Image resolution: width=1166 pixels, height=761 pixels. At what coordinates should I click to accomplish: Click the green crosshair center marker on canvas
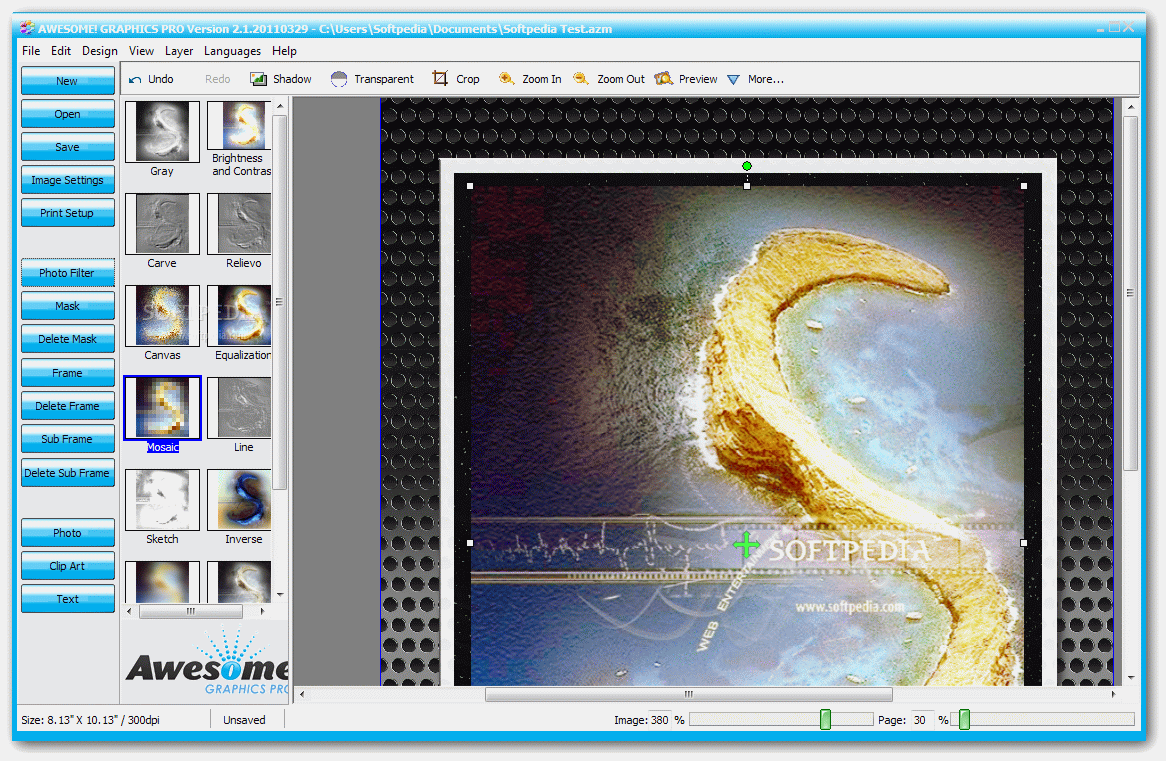coord(746,545)
